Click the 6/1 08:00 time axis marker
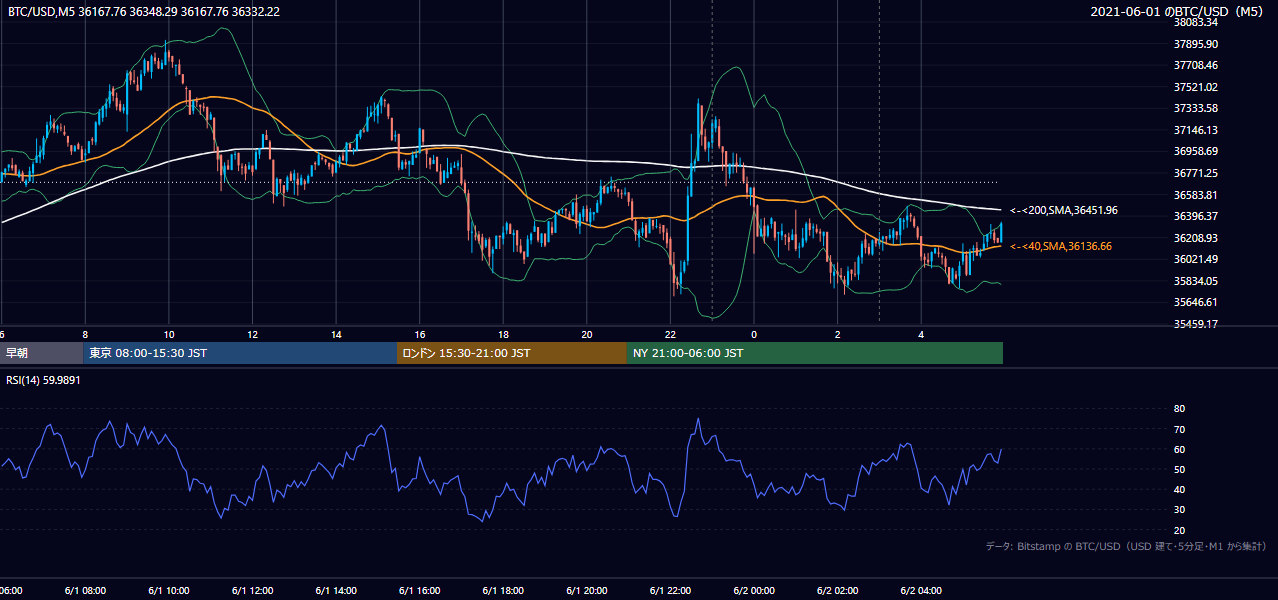Viewport: 1278px width, 600px height. pos(85,590)
